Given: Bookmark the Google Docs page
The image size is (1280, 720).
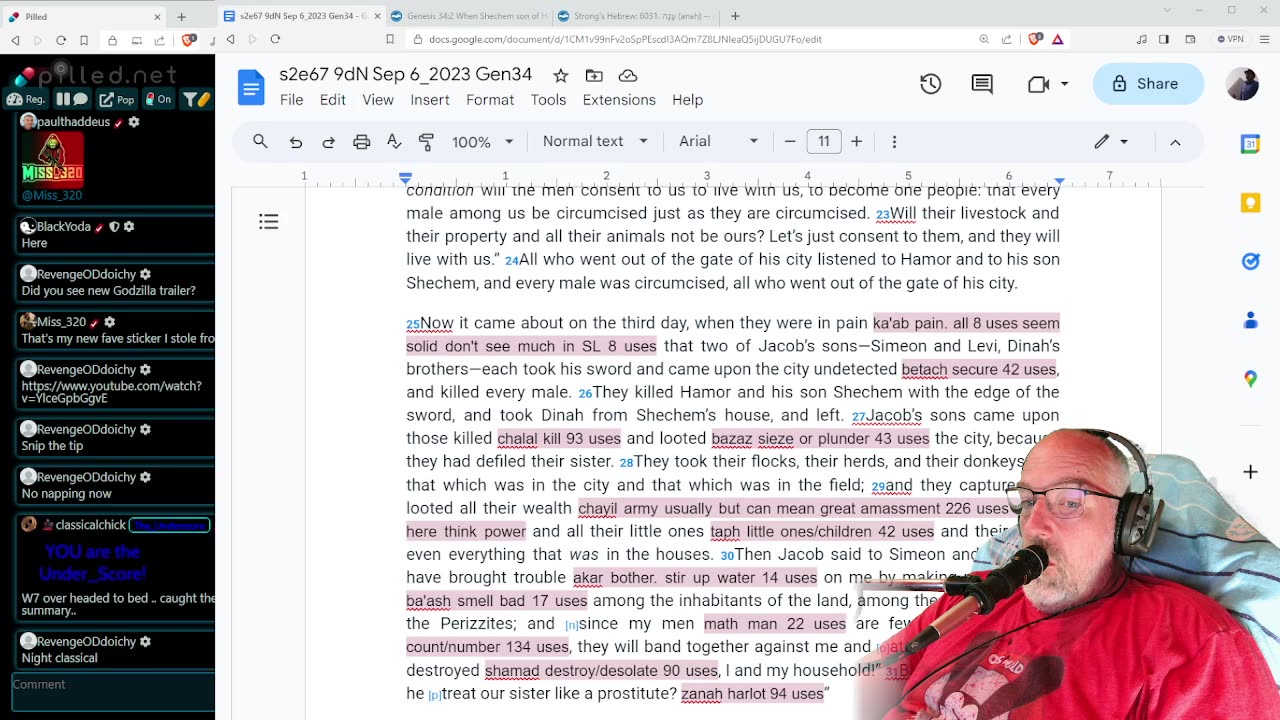Looking at the screenshot, I should (390, 39).
